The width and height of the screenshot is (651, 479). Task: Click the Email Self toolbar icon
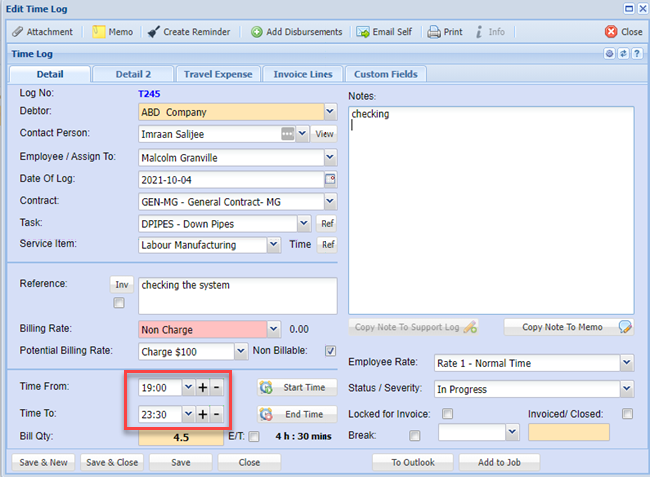coord(363,32)
